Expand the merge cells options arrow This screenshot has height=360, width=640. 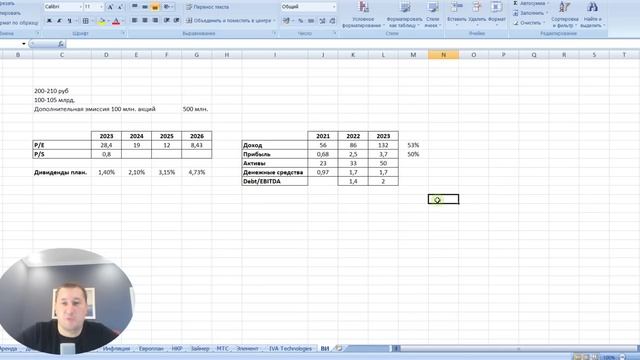[x=274, y=20]
